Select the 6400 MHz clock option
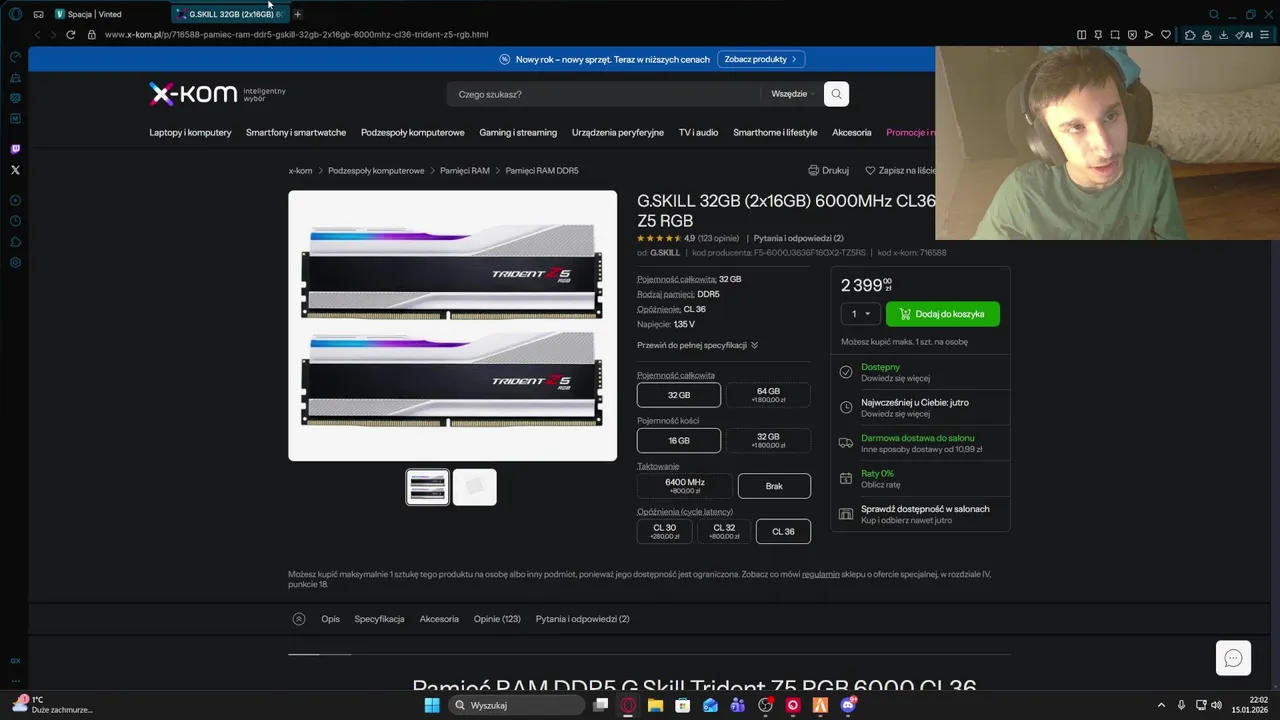Image resolution: width=1280 pixels, height=720 pixels. click(x=685, y=486)
